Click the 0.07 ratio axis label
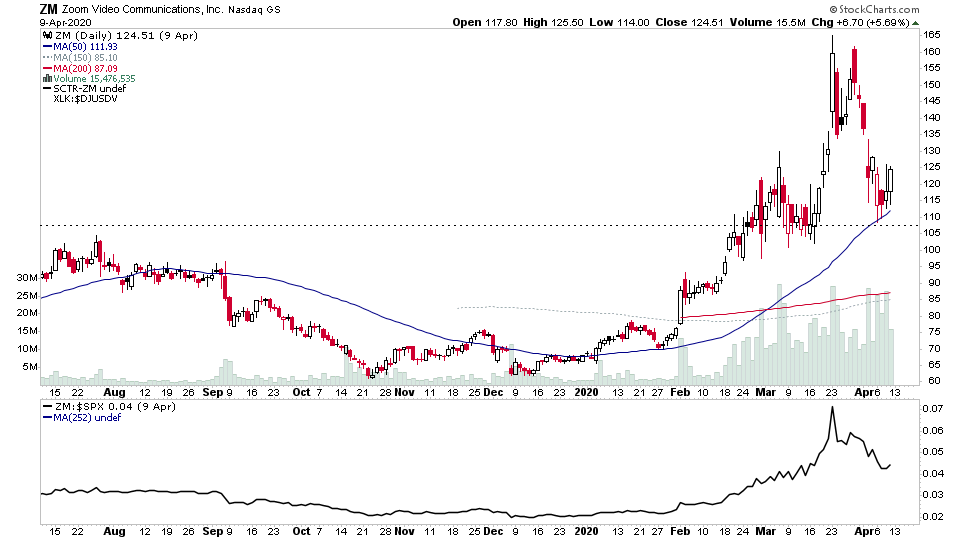 coord(934,409)
